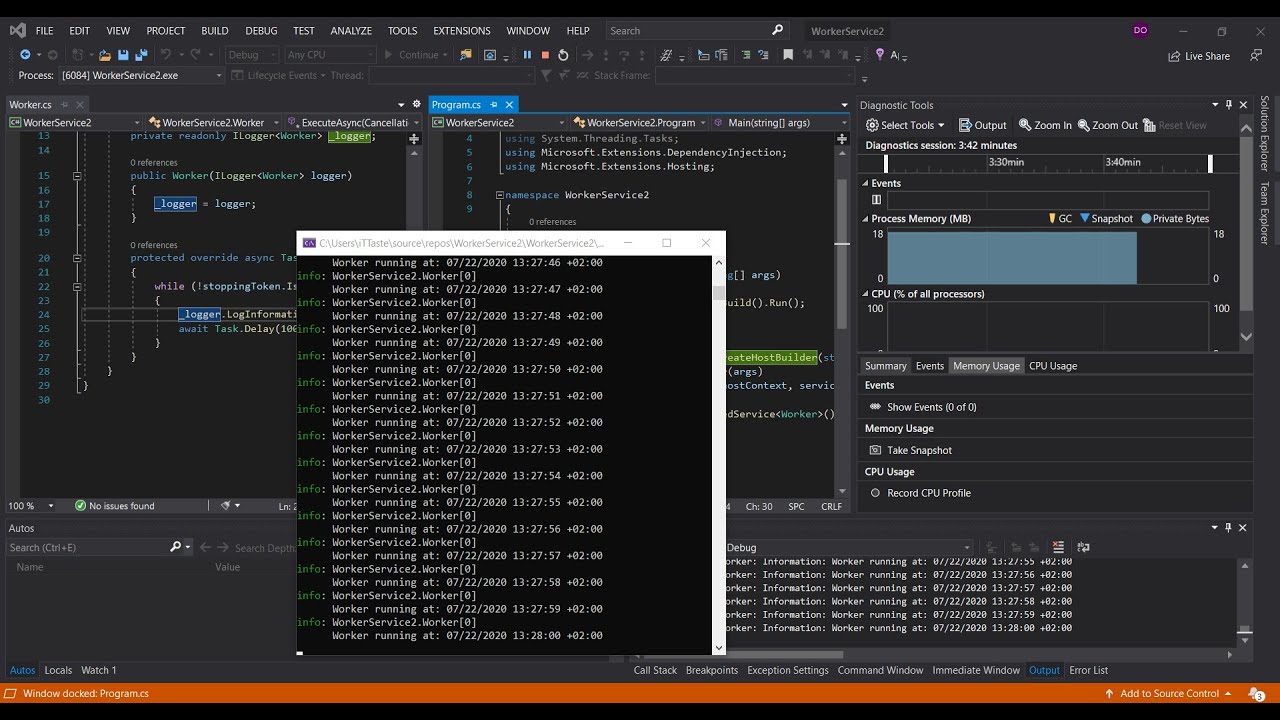Click the feedback icon next to Live Share
This screenshot has height=720, width=1280.
pyautogui.click(x=1256, y=56)
